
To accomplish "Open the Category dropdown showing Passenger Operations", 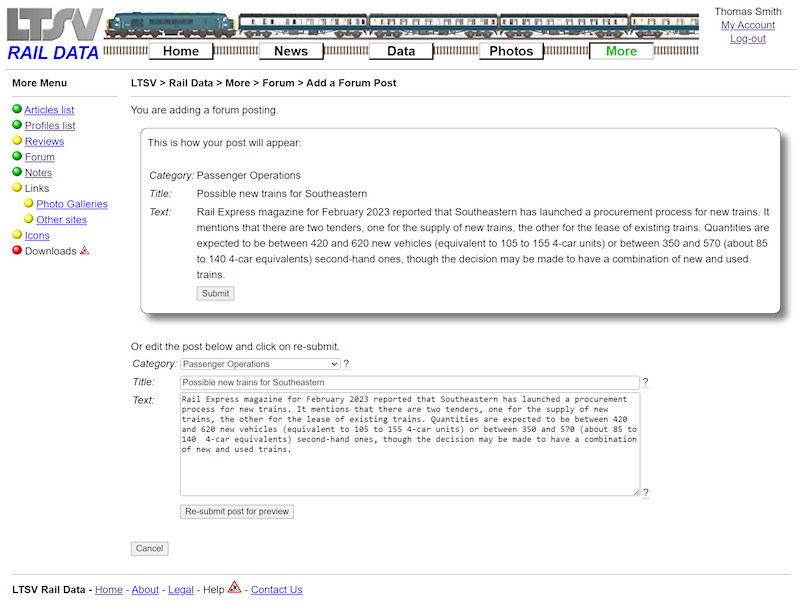I will point(260,364).
